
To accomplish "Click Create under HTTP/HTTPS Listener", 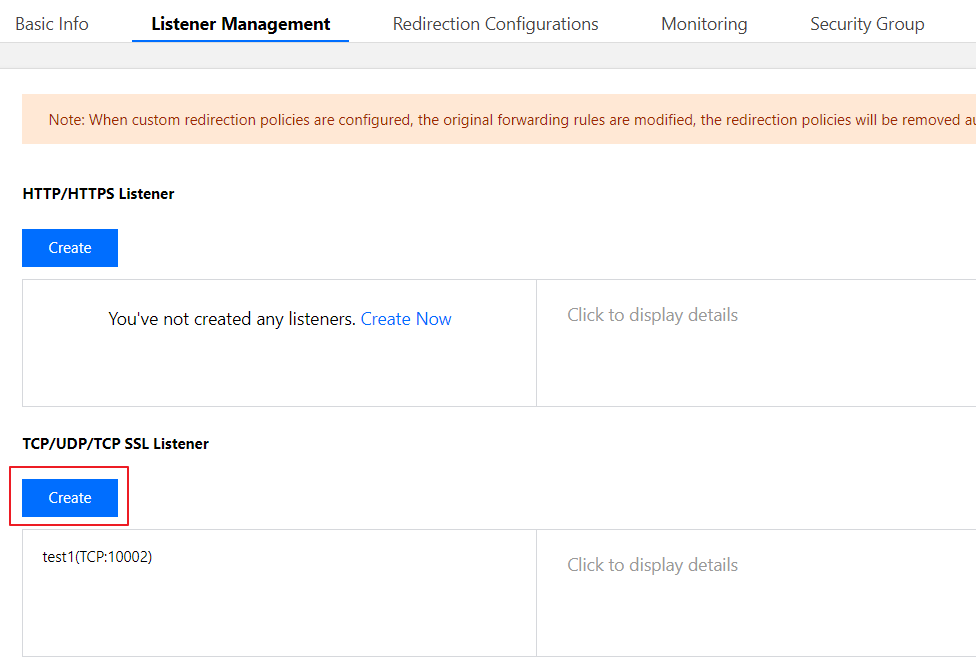I will point(70,248).
